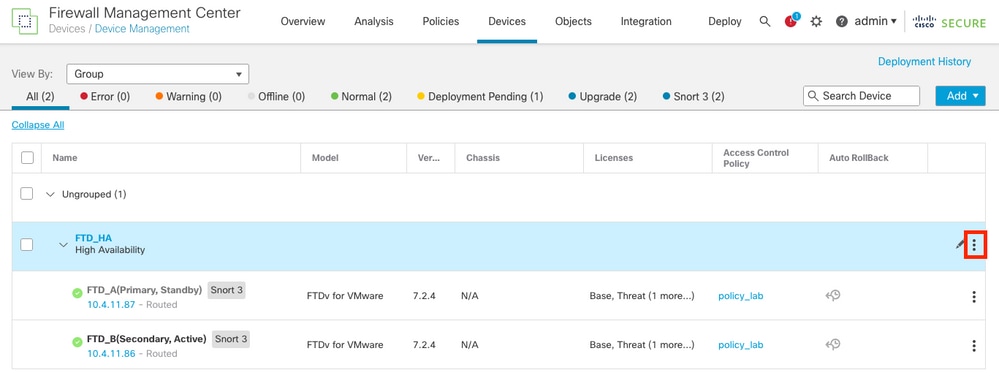Open the Device Management breadcrumb link

point(142,29)
